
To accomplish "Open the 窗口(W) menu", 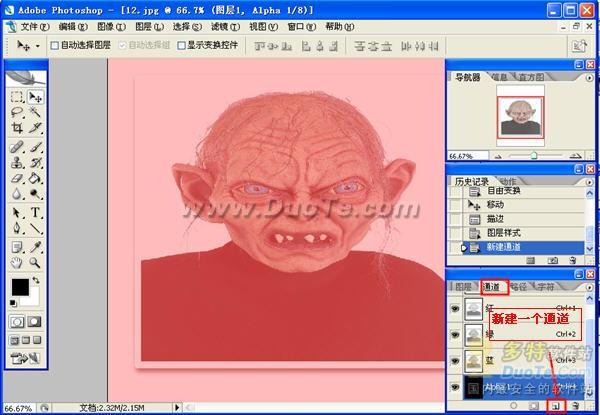I will pos(302,27).
